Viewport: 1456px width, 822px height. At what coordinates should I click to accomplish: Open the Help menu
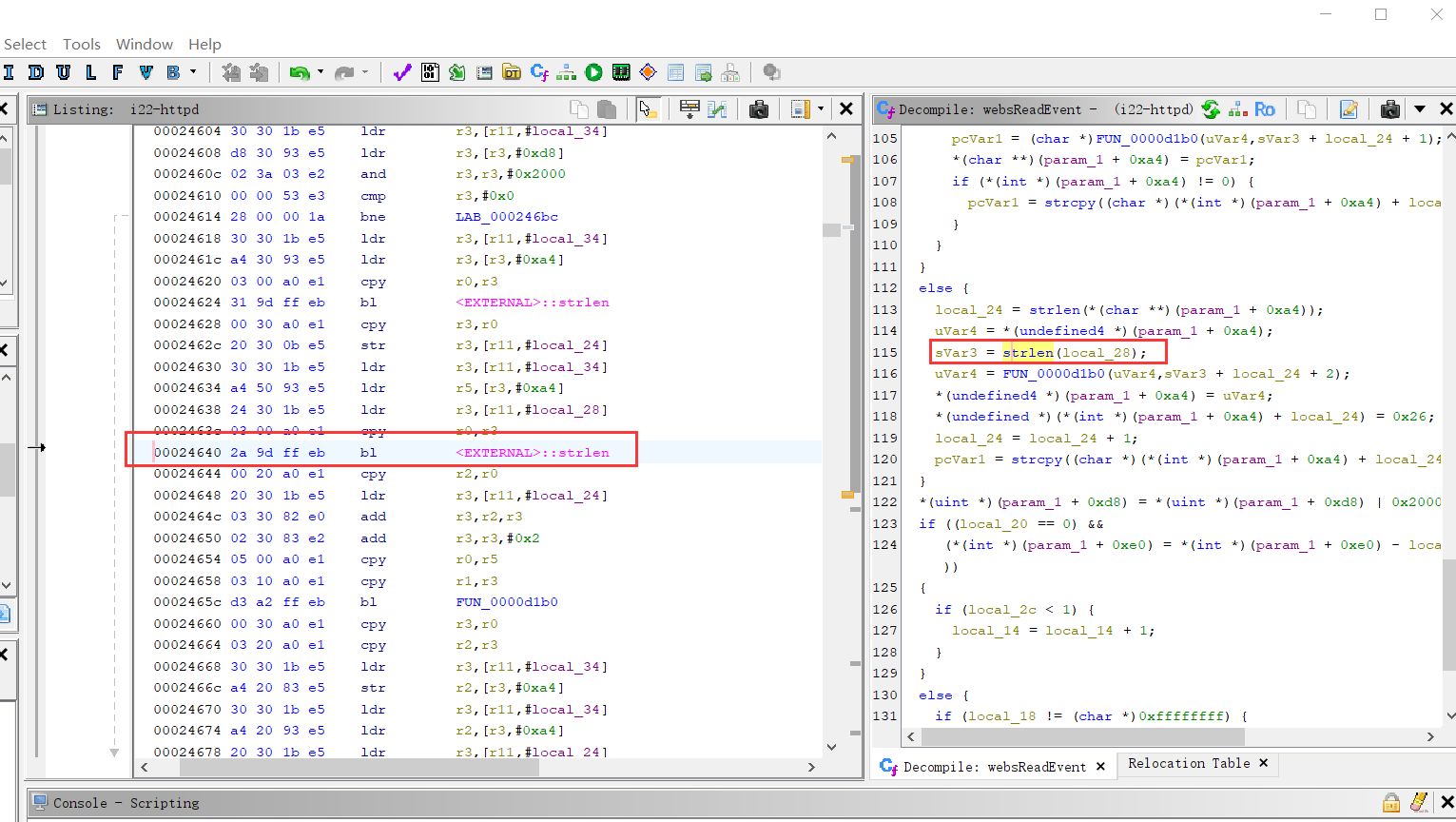pos(204,44)
